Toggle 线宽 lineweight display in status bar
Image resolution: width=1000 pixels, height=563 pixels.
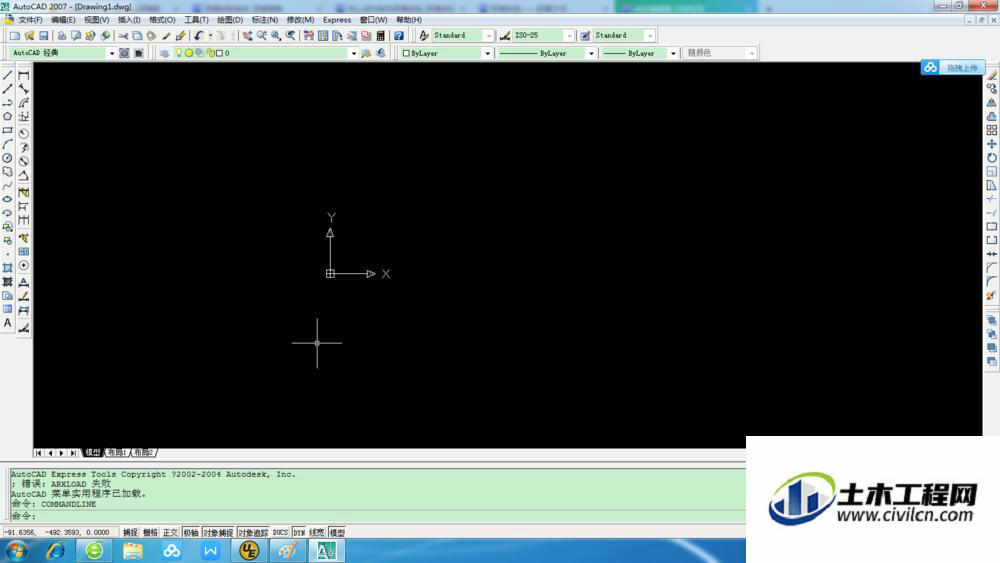pyautogui.click(x=317, y=532)
